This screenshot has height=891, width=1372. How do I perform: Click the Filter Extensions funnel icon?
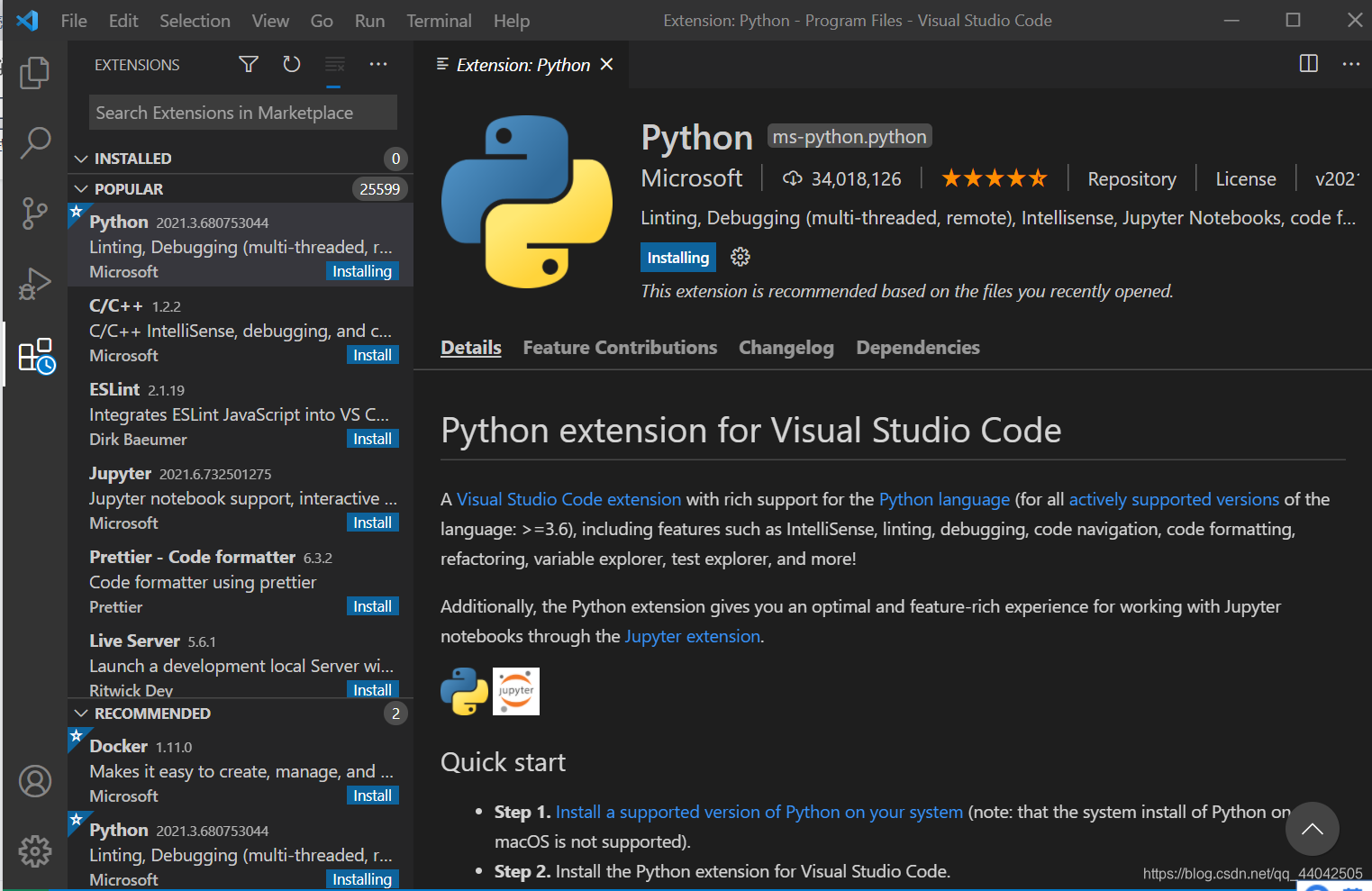click(x=249, y=64)
